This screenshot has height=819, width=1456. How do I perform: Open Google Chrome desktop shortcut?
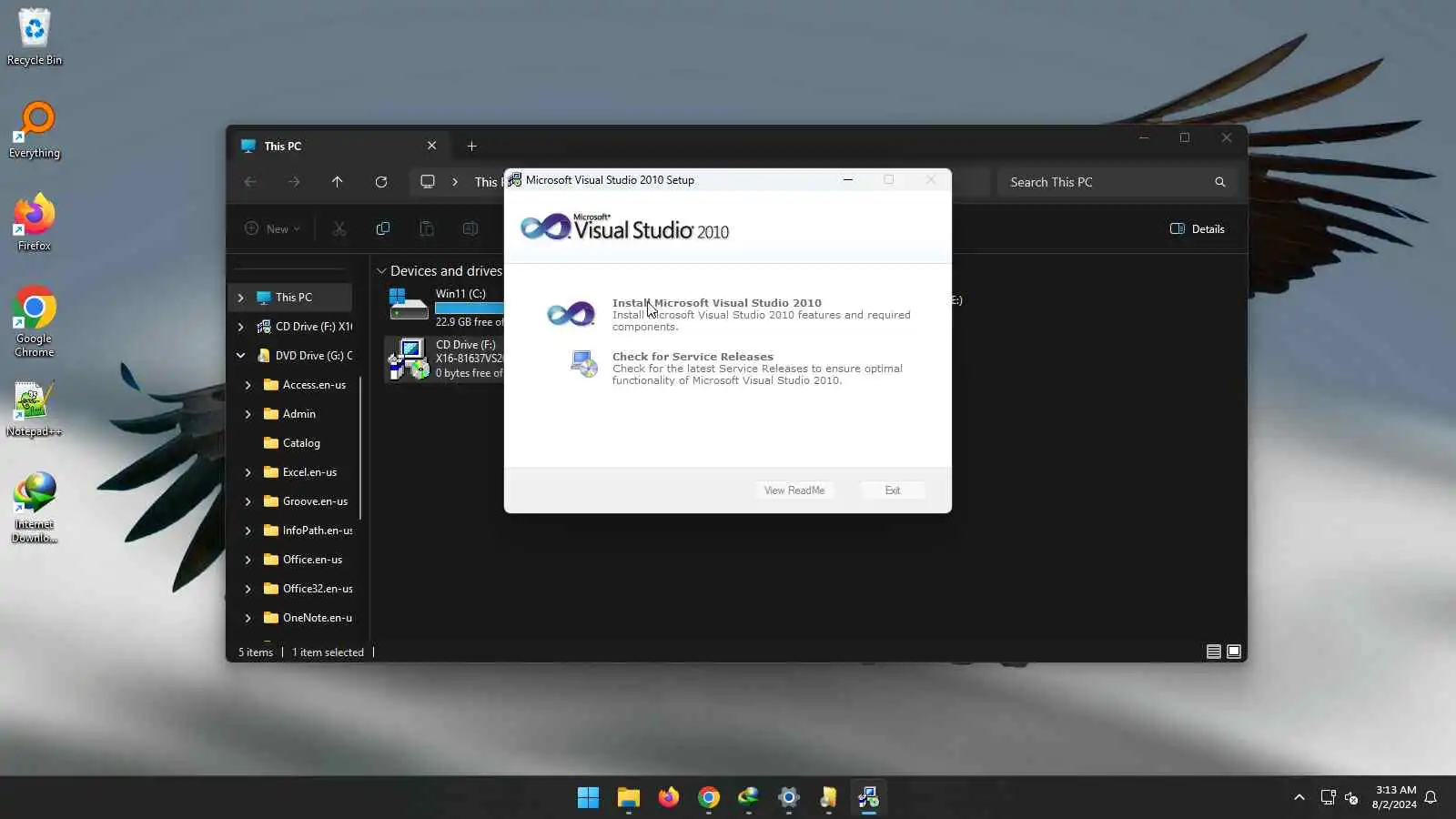[35, 321]
